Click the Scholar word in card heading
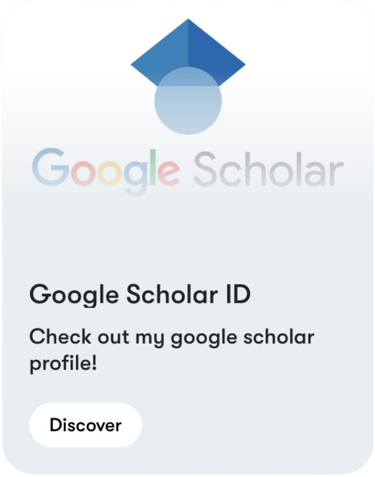The width and height of the screenshot is (375, 477). coord(172,294)
